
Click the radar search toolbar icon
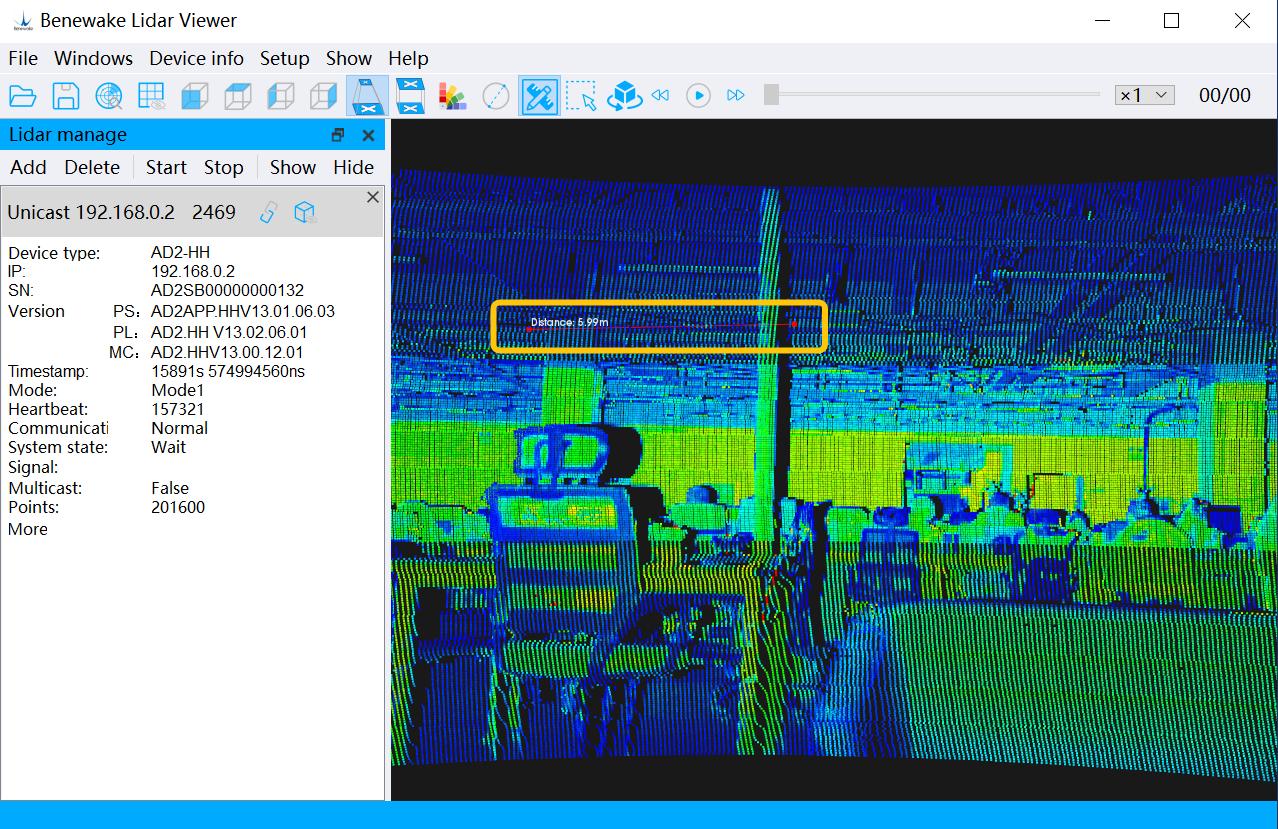(x=109, y=96)
